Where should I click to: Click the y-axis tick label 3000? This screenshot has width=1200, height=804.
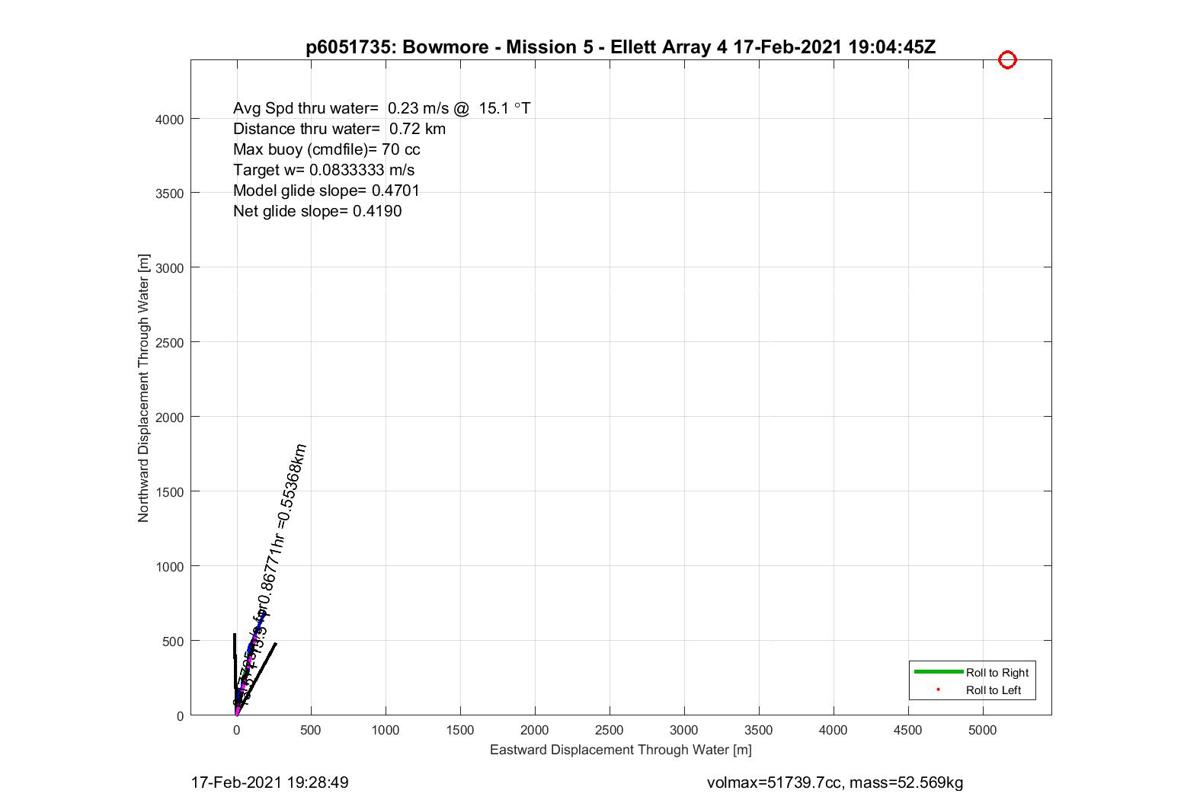[169, 268]
